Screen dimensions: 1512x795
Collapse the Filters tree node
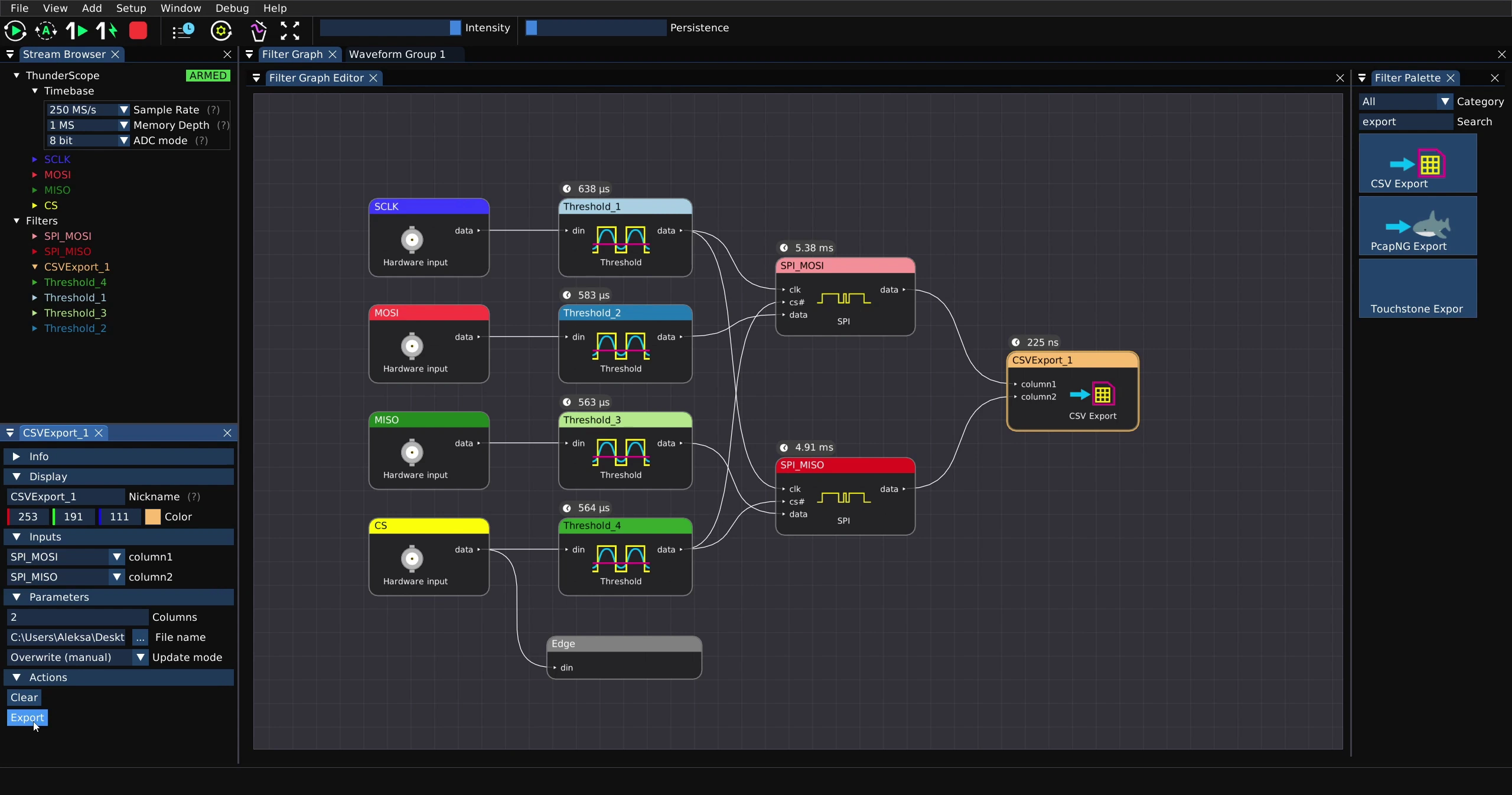(x=17, y=221)
